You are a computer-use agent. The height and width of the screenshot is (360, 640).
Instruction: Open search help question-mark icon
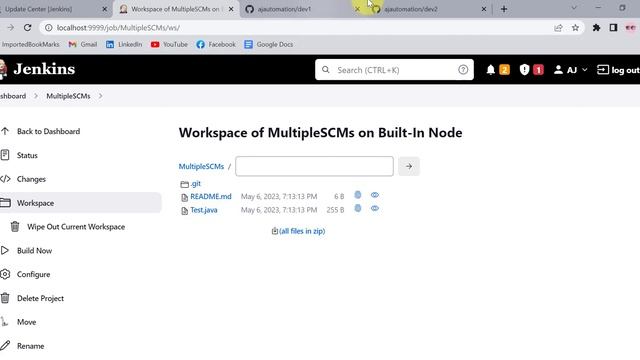click(463, 70)
